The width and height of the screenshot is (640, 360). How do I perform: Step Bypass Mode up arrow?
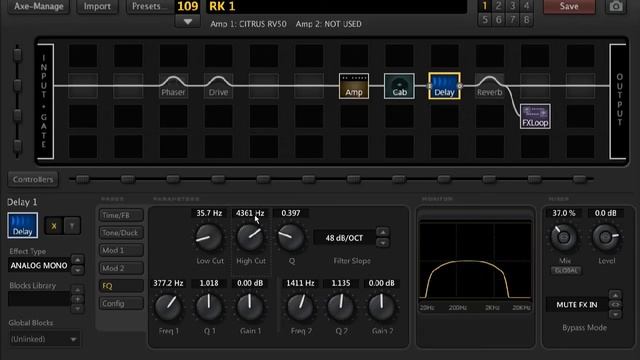point(616,295)
